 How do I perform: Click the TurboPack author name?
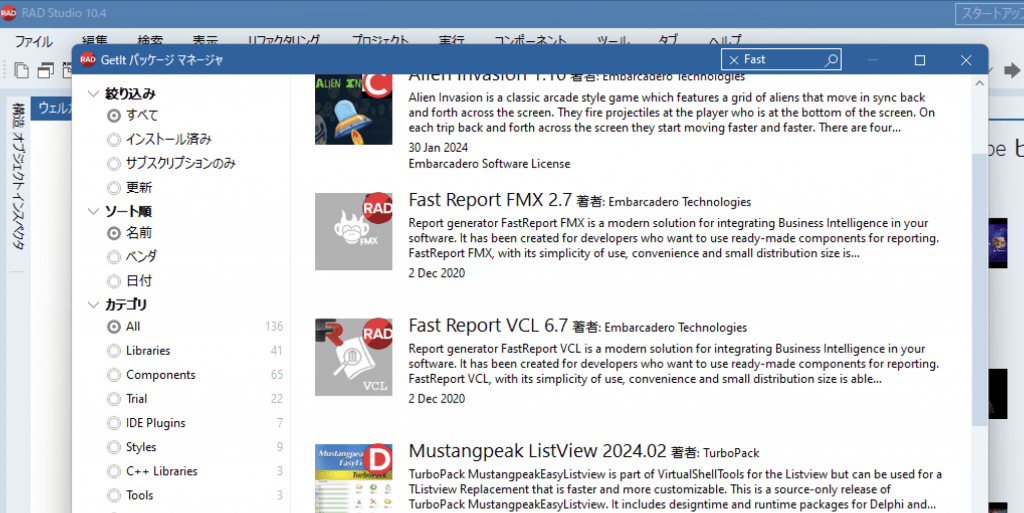(731, 453)
